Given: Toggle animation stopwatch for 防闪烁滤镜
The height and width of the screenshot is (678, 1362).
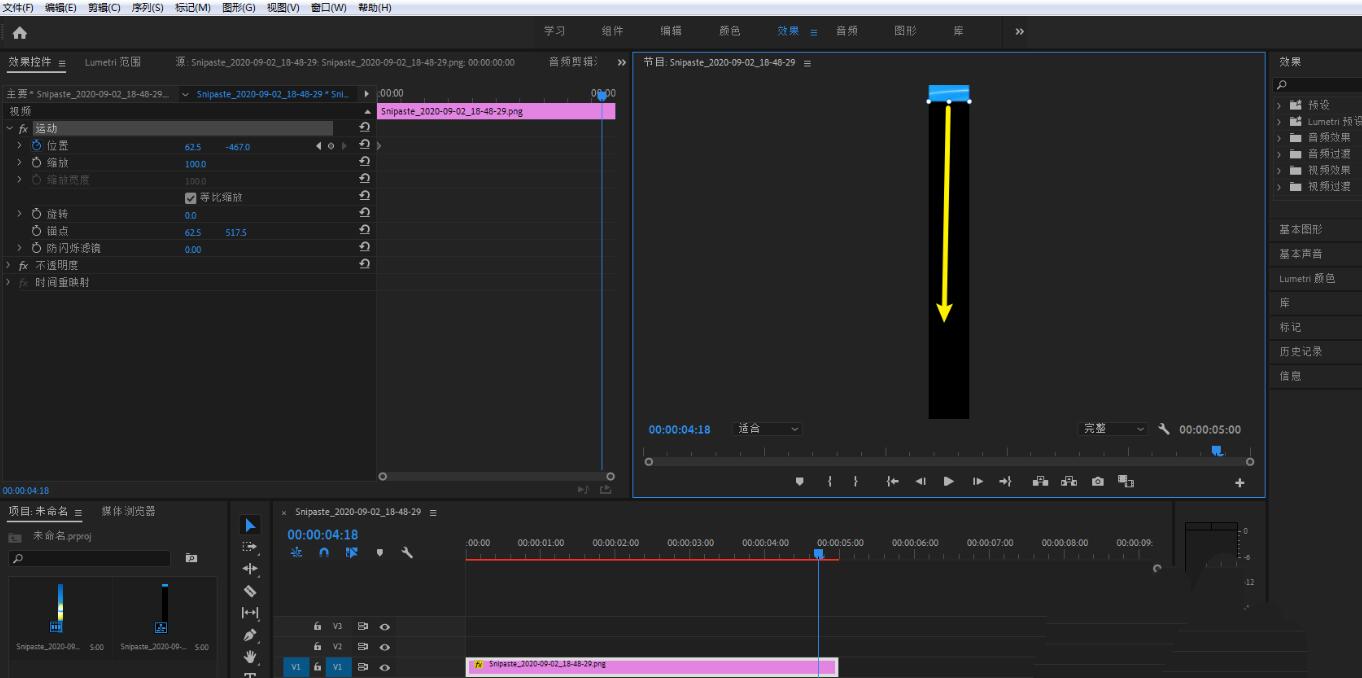Looking at the screenshot, I should (37, 248).
